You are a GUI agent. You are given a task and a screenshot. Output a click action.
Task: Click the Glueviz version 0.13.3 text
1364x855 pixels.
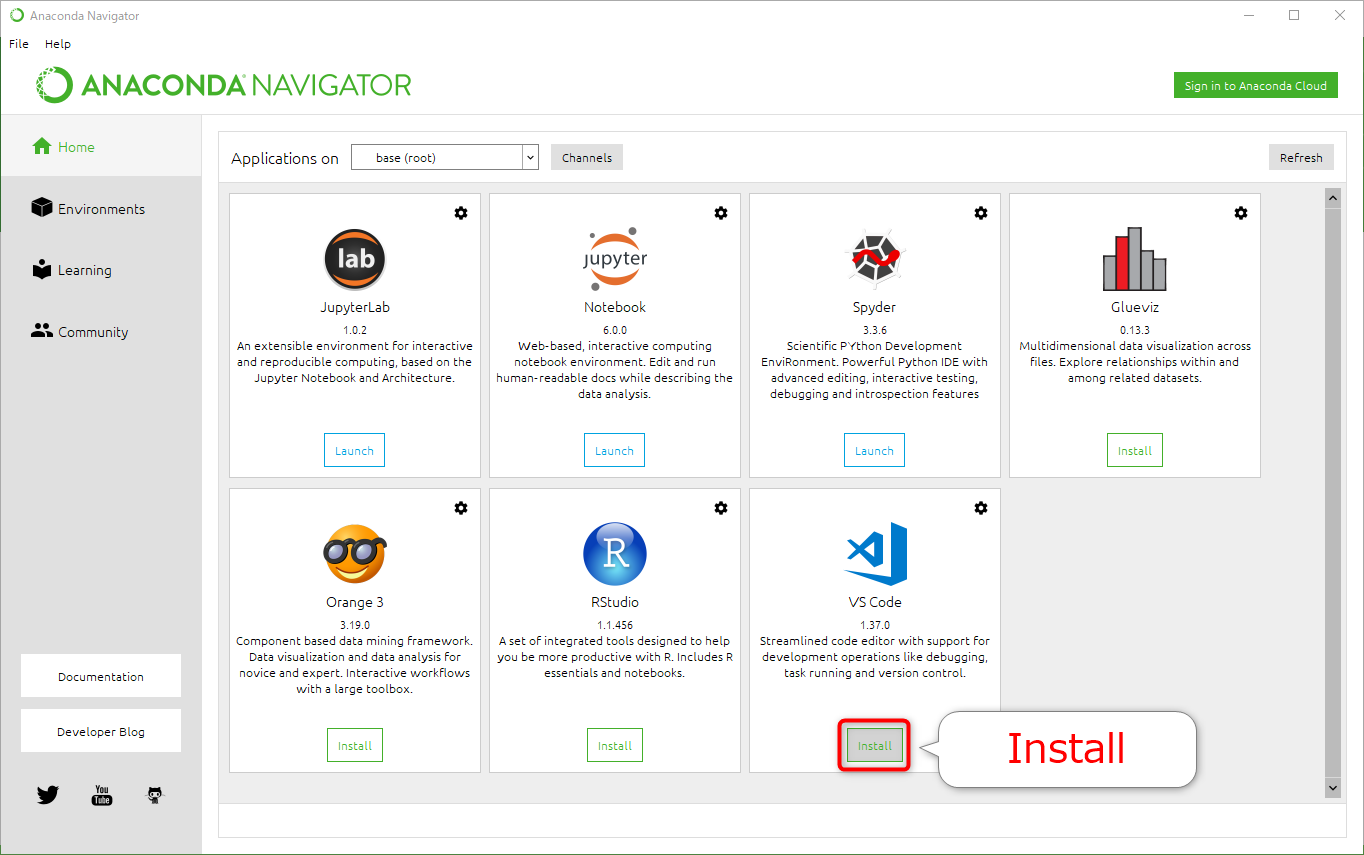1135,329
